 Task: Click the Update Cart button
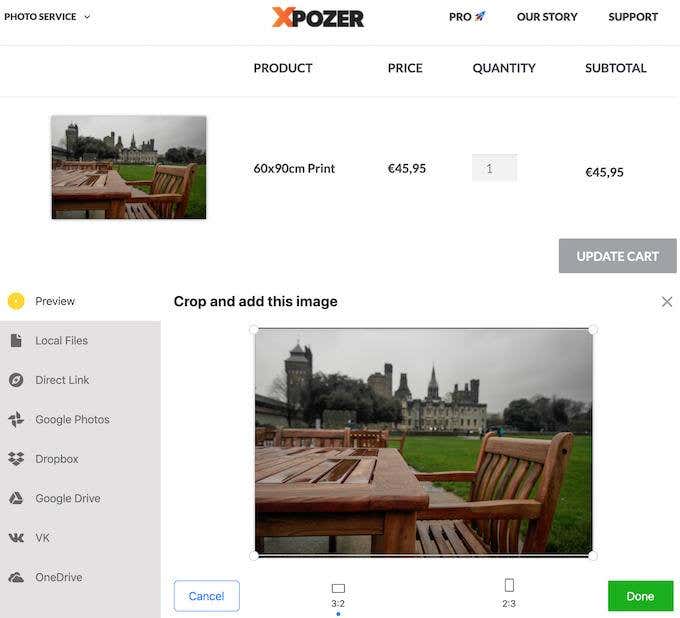(x=617, y=256)
